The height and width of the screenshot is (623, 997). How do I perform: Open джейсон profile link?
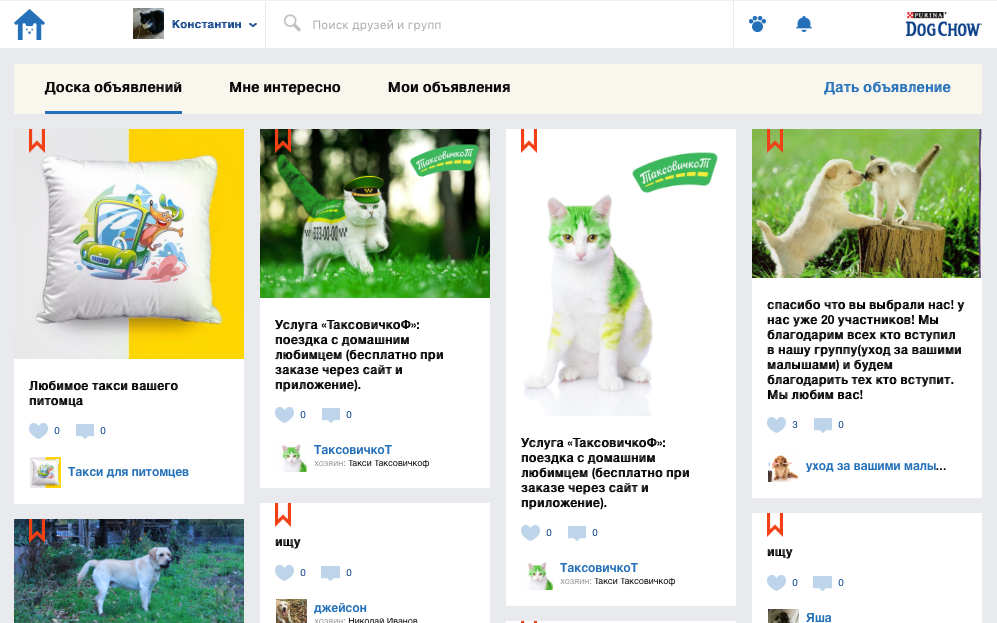[x=340, y=608]
